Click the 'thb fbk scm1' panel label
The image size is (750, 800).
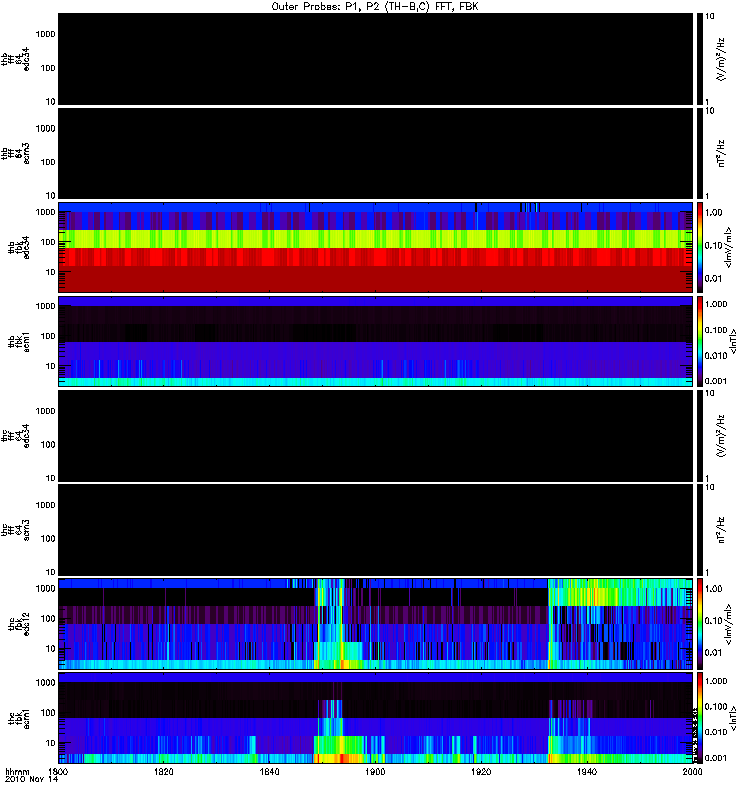[19, 341]
